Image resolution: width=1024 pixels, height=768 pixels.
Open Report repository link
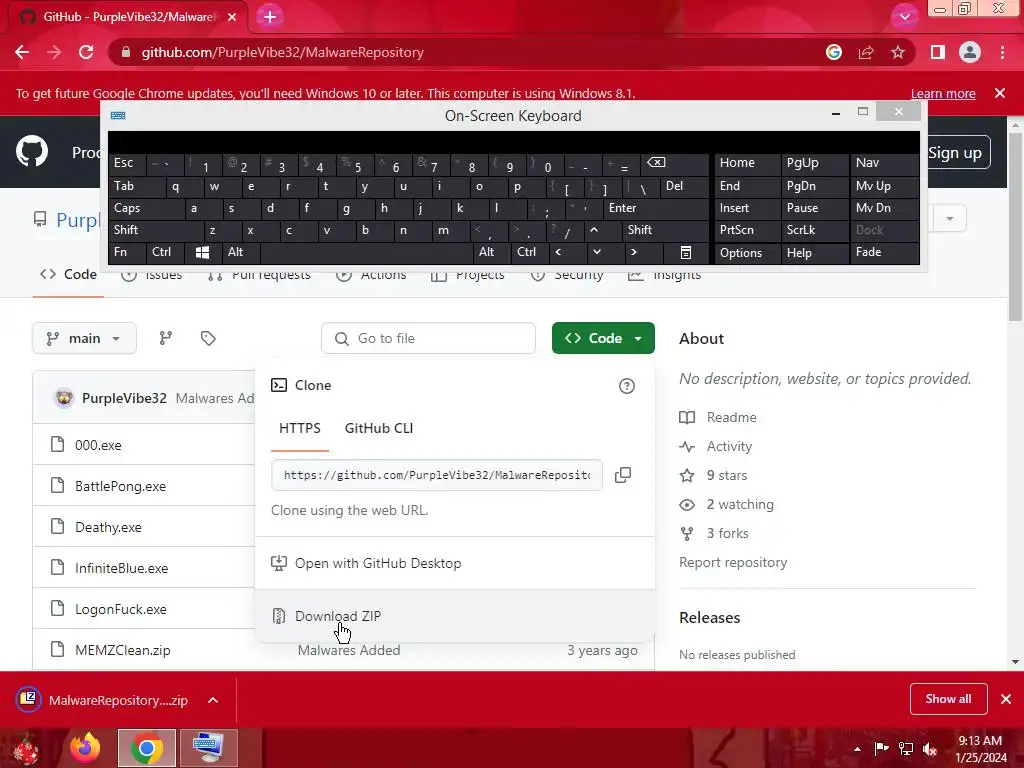click(733, 562)
